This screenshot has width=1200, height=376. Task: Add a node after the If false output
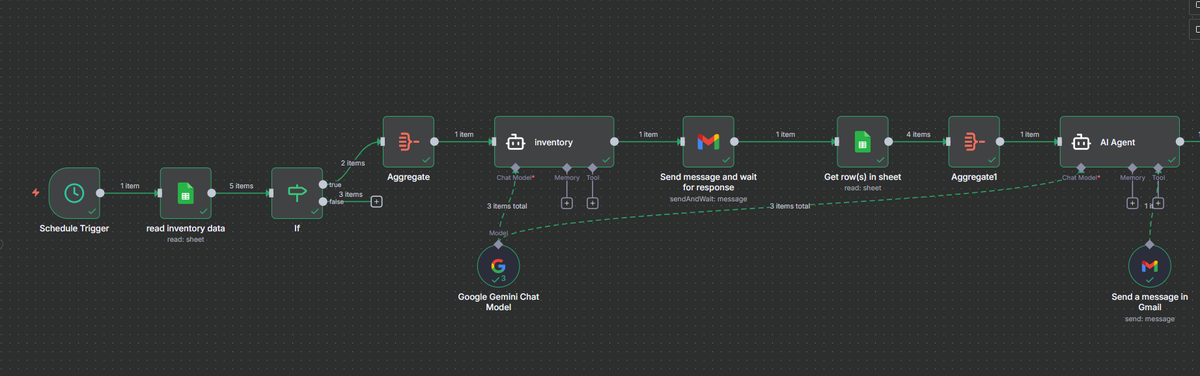(x=376, y=201)
